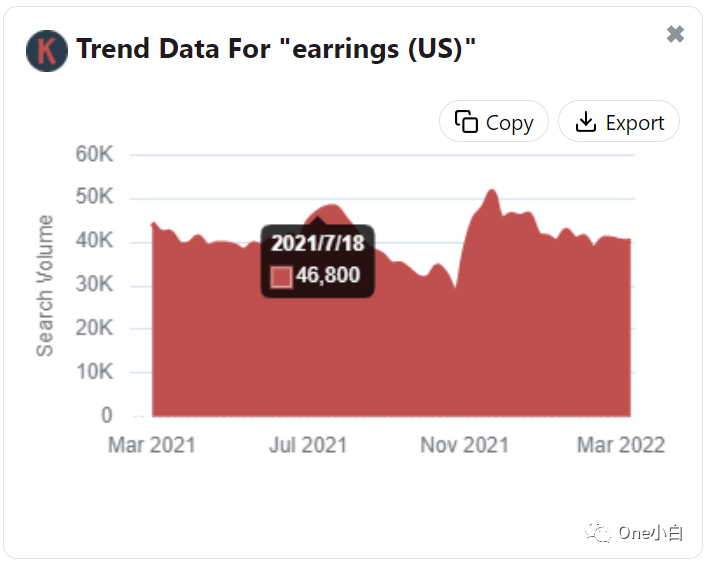Image resolution: width=706 pixels, height=563 pixels.
Task: Close the Trend Data panel
Action: (x=675, y=34)
